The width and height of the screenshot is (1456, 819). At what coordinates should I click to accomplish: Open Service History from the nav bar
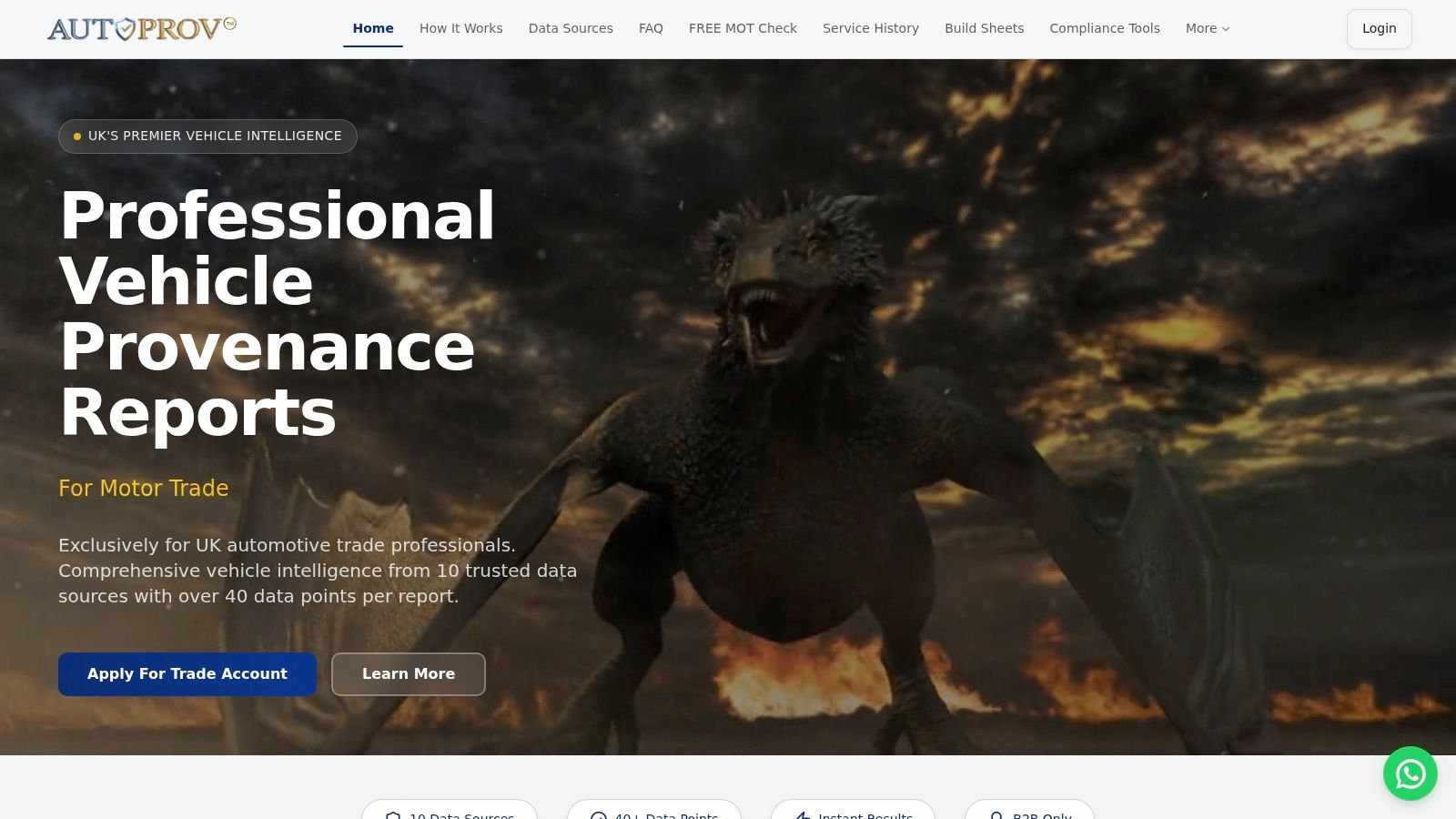click(871, 28)
